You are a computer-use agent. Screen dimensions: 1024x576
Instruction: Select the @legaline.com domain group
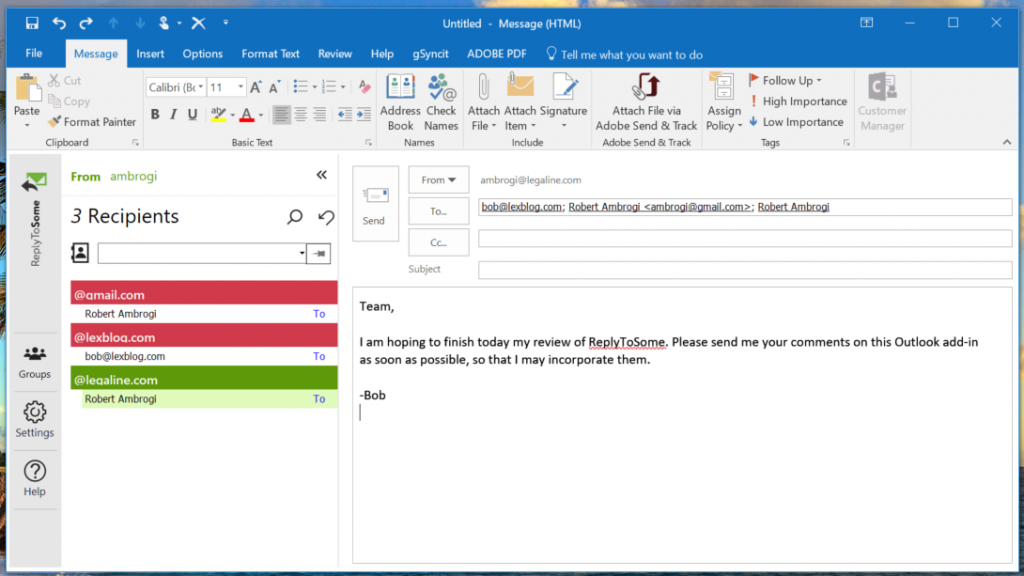pos(204,378)
